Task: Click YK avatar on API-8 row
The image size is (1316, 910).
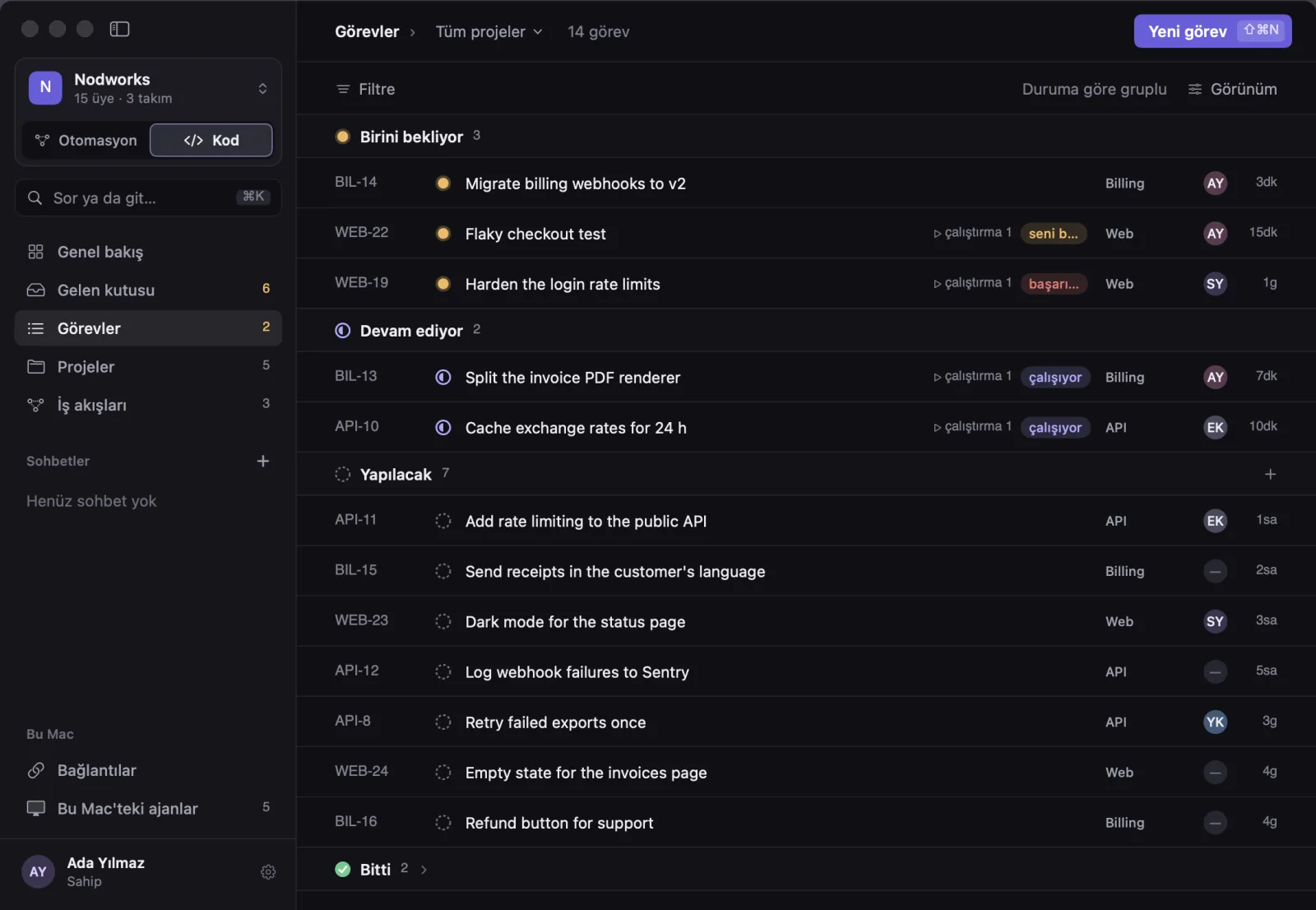Action: coord(1215,722)
